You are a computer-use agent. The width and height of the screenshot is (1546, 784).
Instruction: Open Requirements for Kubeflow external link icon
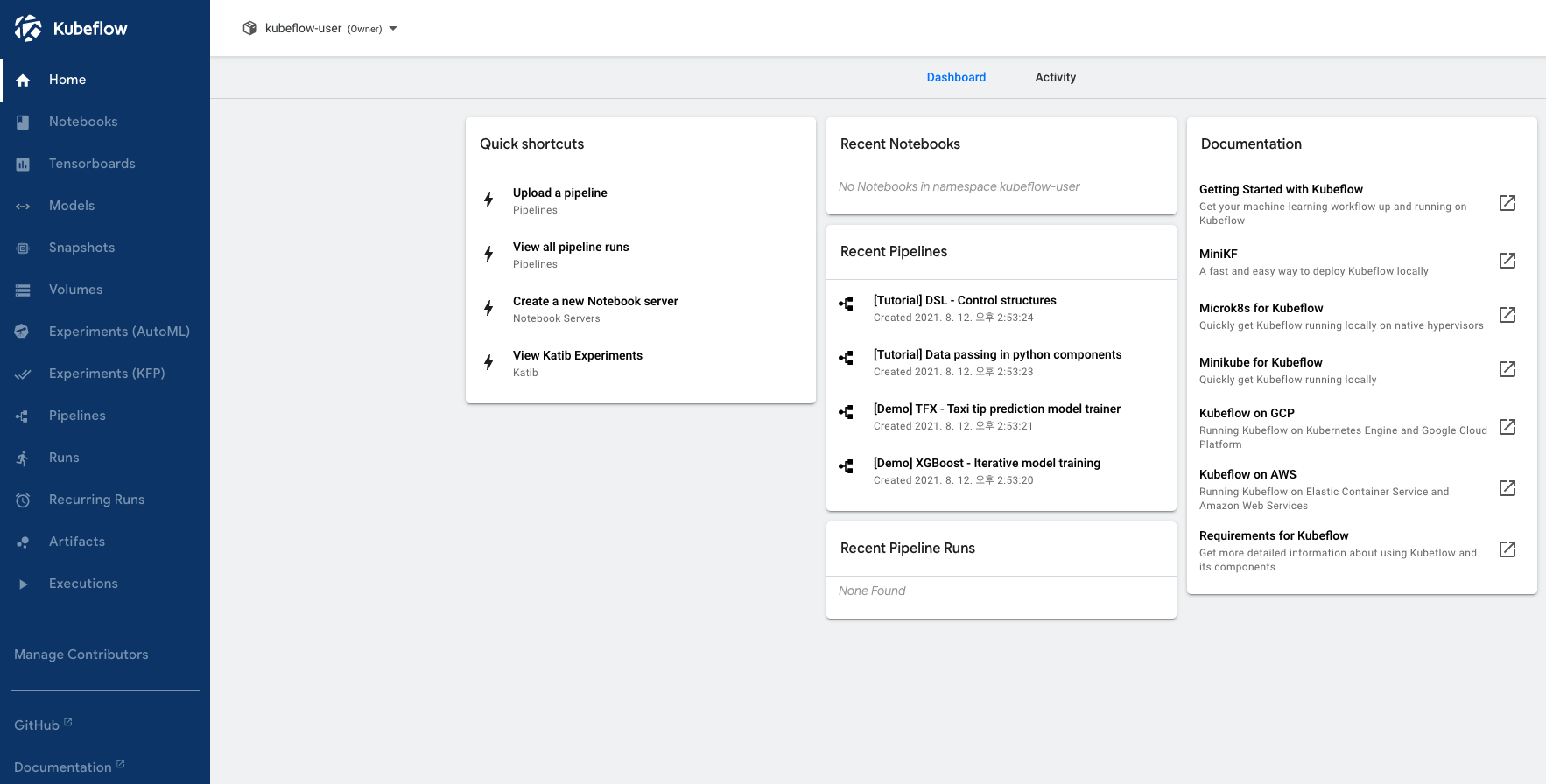(1507, 549)
